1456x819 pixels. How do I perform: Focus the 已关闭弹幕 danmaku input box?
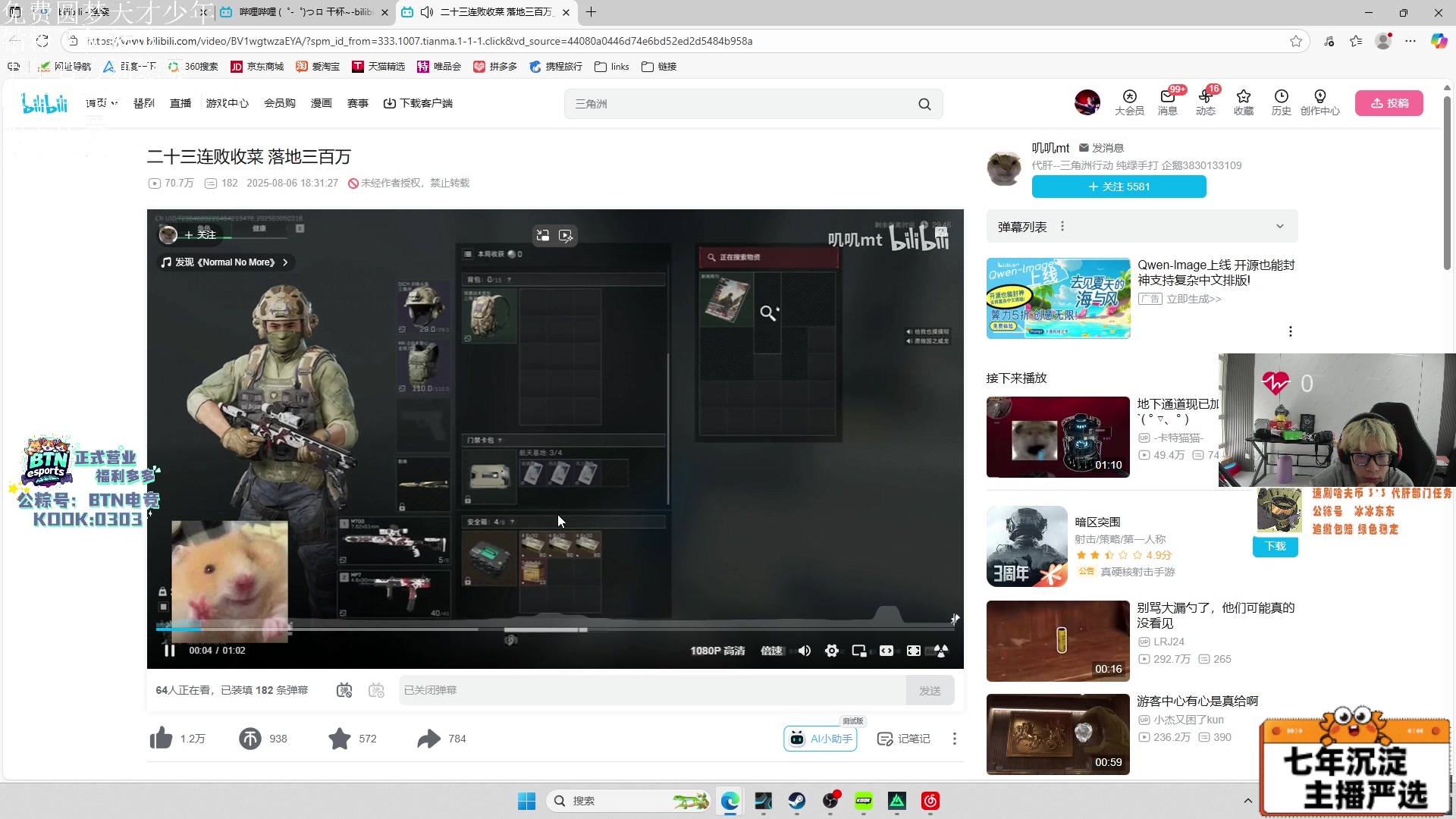pos(652,690)
